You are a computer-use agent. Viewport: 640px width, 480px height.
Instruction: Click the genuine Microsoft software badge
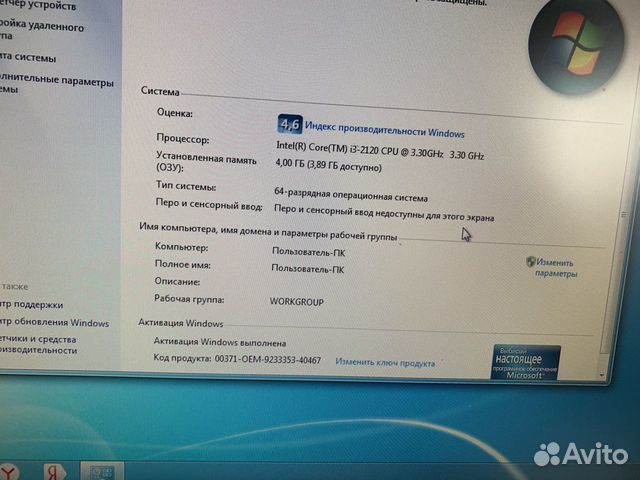pyautogui.click(x=526, y=362)
